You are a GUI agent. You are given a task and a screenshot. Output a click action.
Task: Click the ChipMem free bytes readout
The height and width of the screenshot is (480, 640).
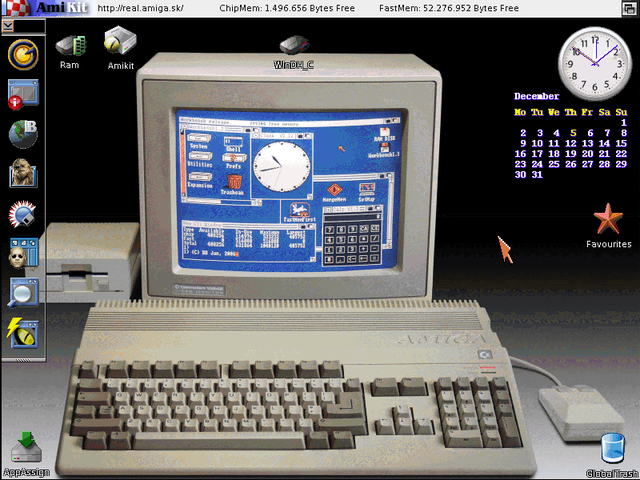[287, 8]
